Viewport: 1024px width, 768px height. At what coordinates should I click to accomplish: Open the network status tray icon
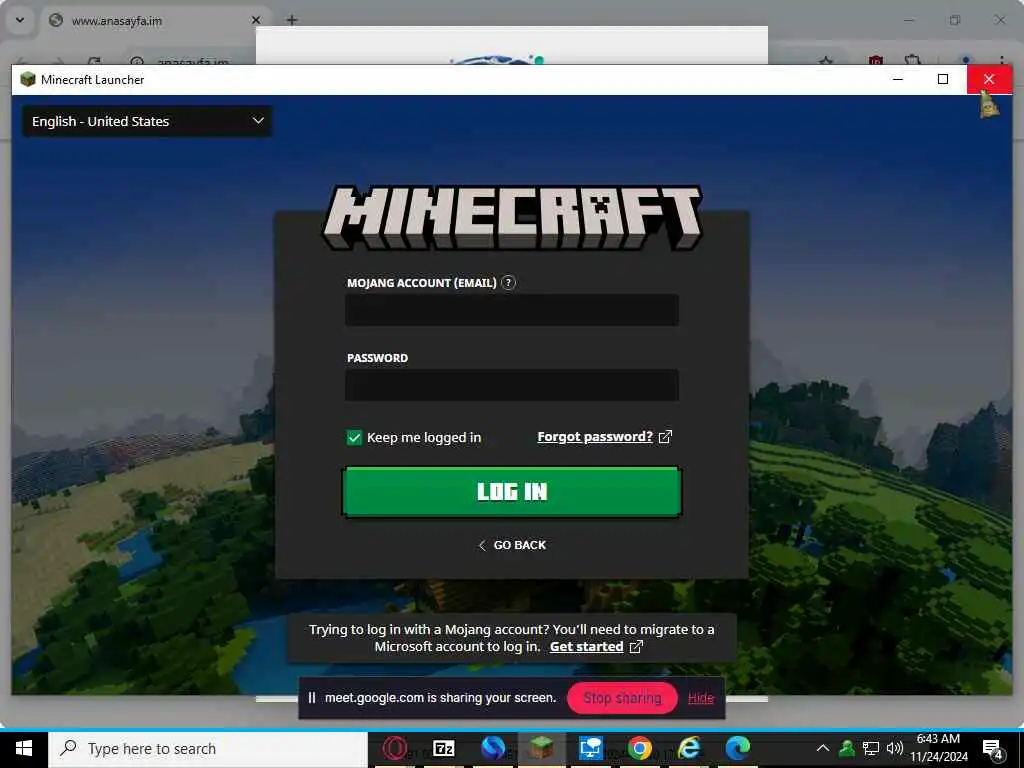[871, 748]
